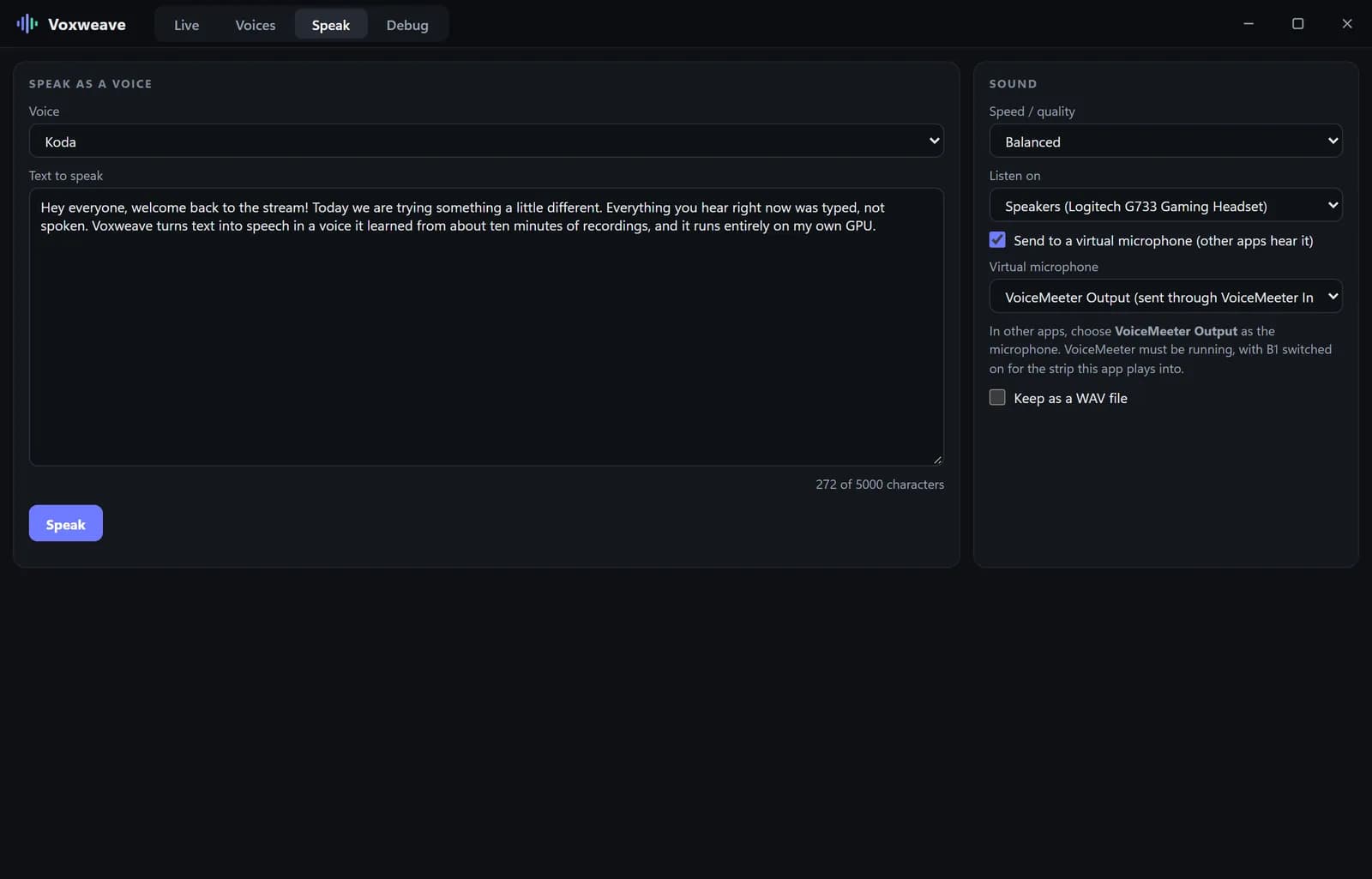
Task: Click the Virtual microphone label
Action: pyautogui.click(x=1044, y=267)
